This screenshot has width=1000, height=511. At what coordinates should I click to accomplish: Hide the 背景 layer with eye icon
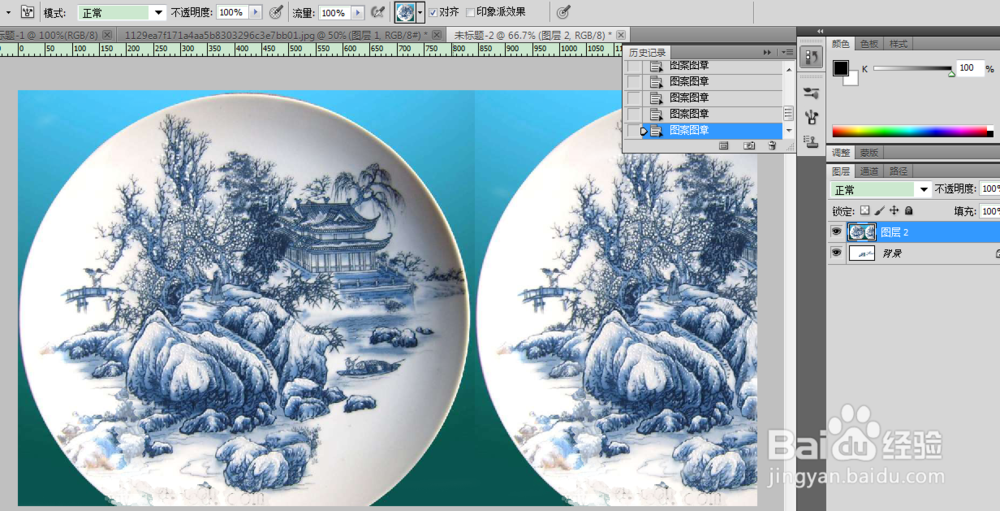point(836,253)
